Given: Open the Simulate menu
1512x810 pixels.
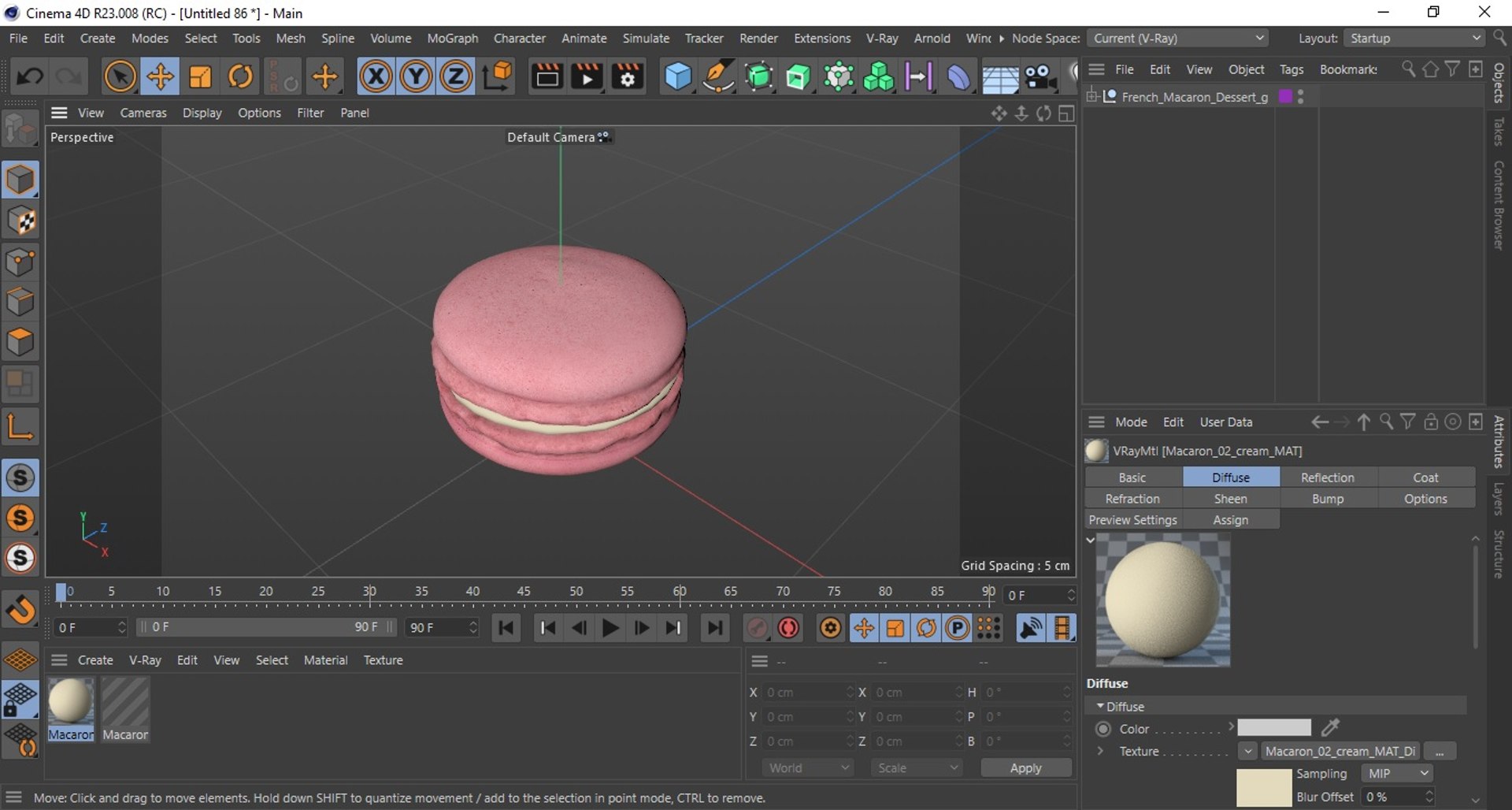Looking at the screenshot, I should pos(646,38).
